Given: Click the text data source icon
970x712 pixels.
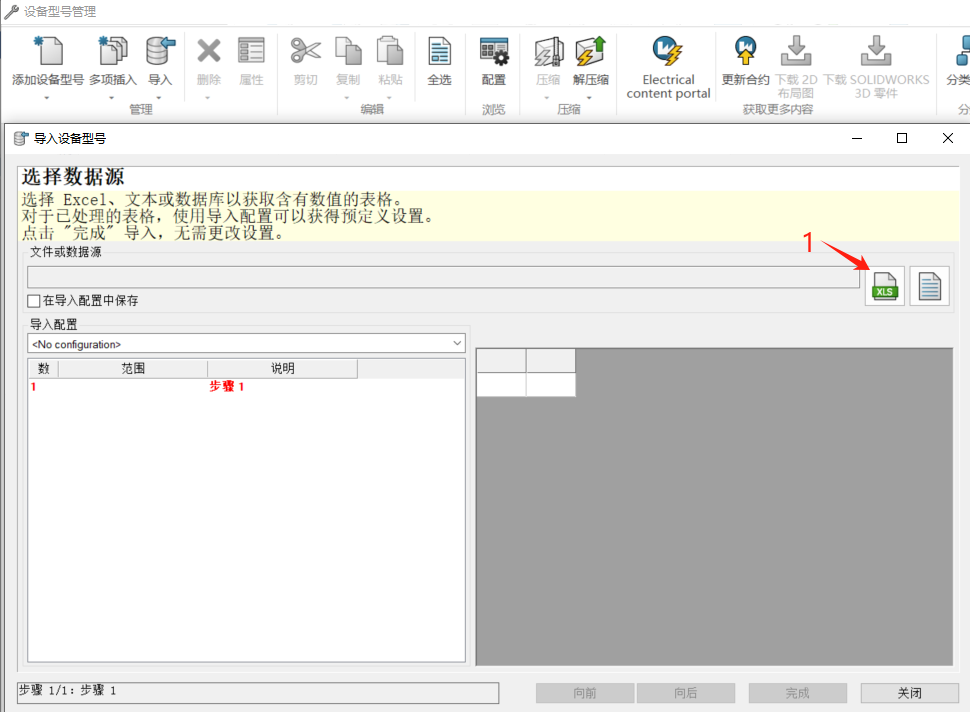Looking at the screenshot, I should click(x=929, y=287).
